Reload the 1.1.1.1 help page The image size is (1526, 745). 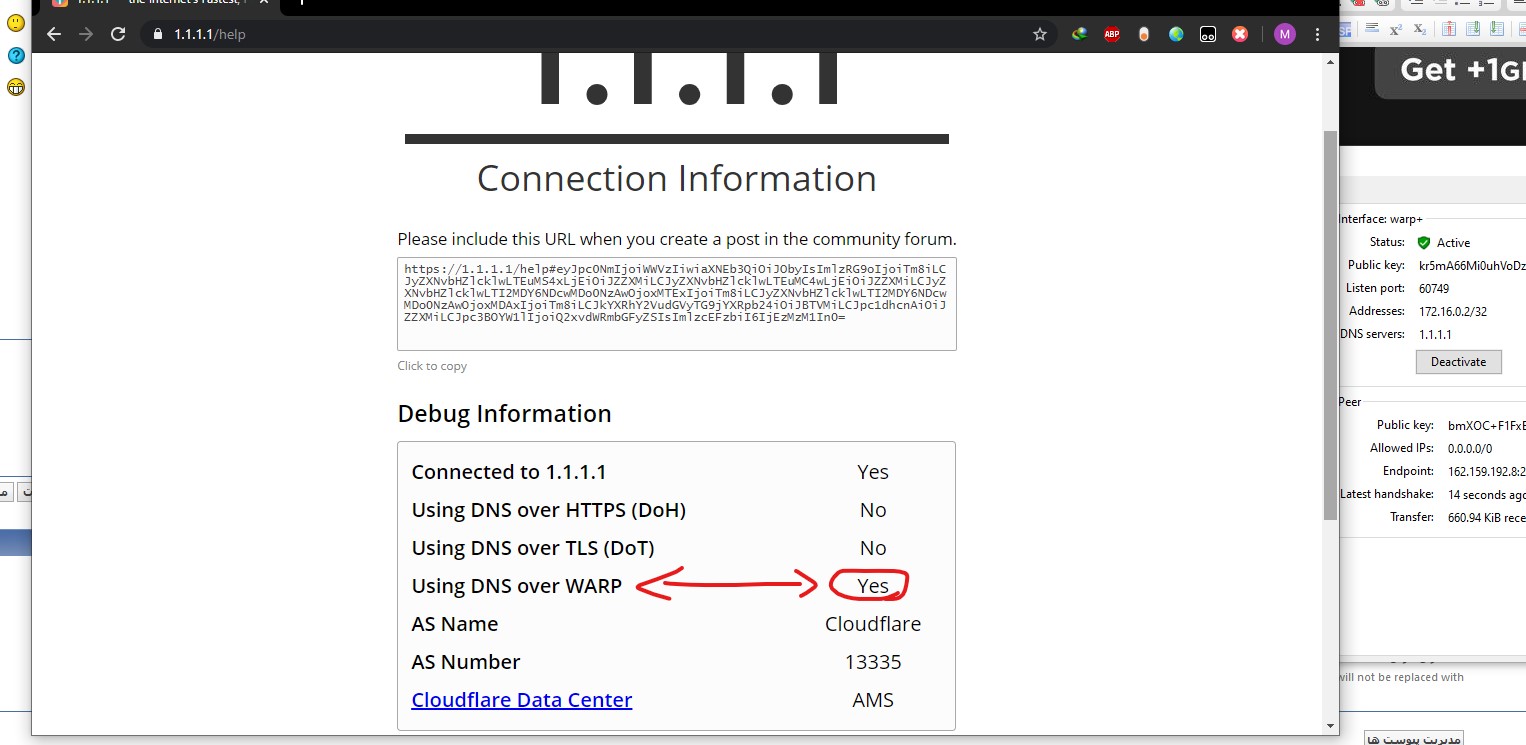tap(118, 34)
